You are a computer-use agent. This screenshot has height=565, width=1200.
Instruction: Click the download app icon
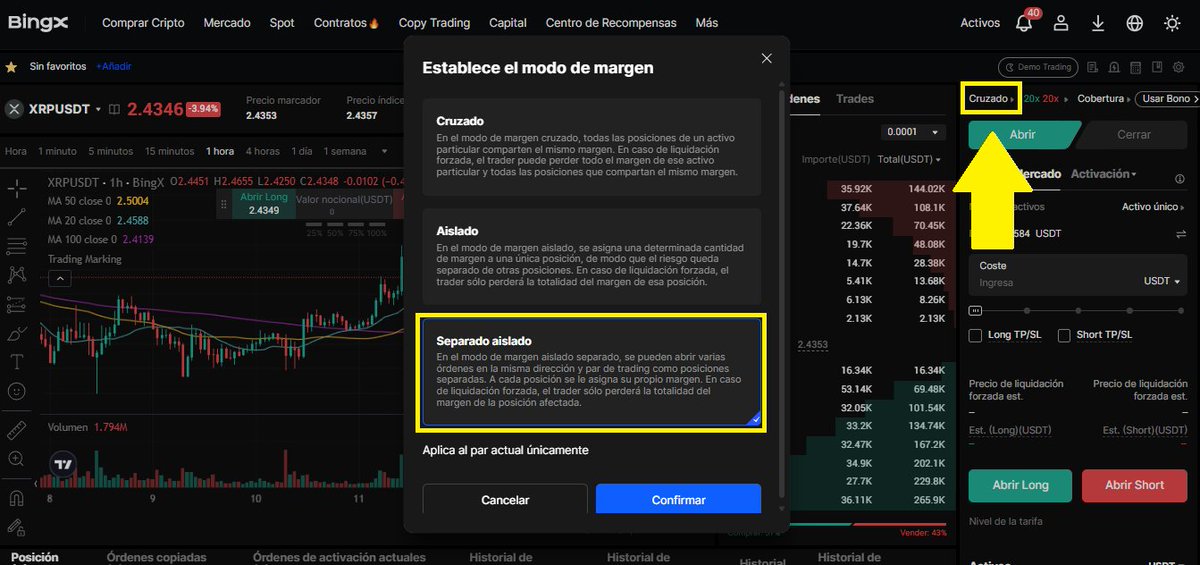coord(1098,23)
